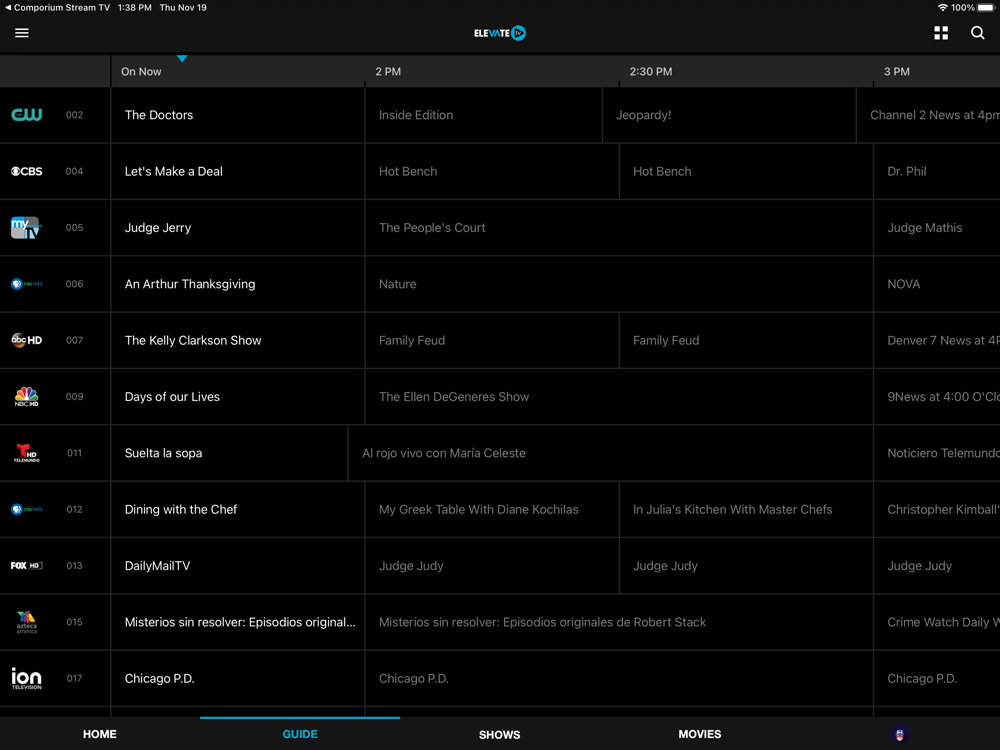Open Suelta la sopa
The width and height of the screenshot is (1000, 750).
tap(230, 453)
